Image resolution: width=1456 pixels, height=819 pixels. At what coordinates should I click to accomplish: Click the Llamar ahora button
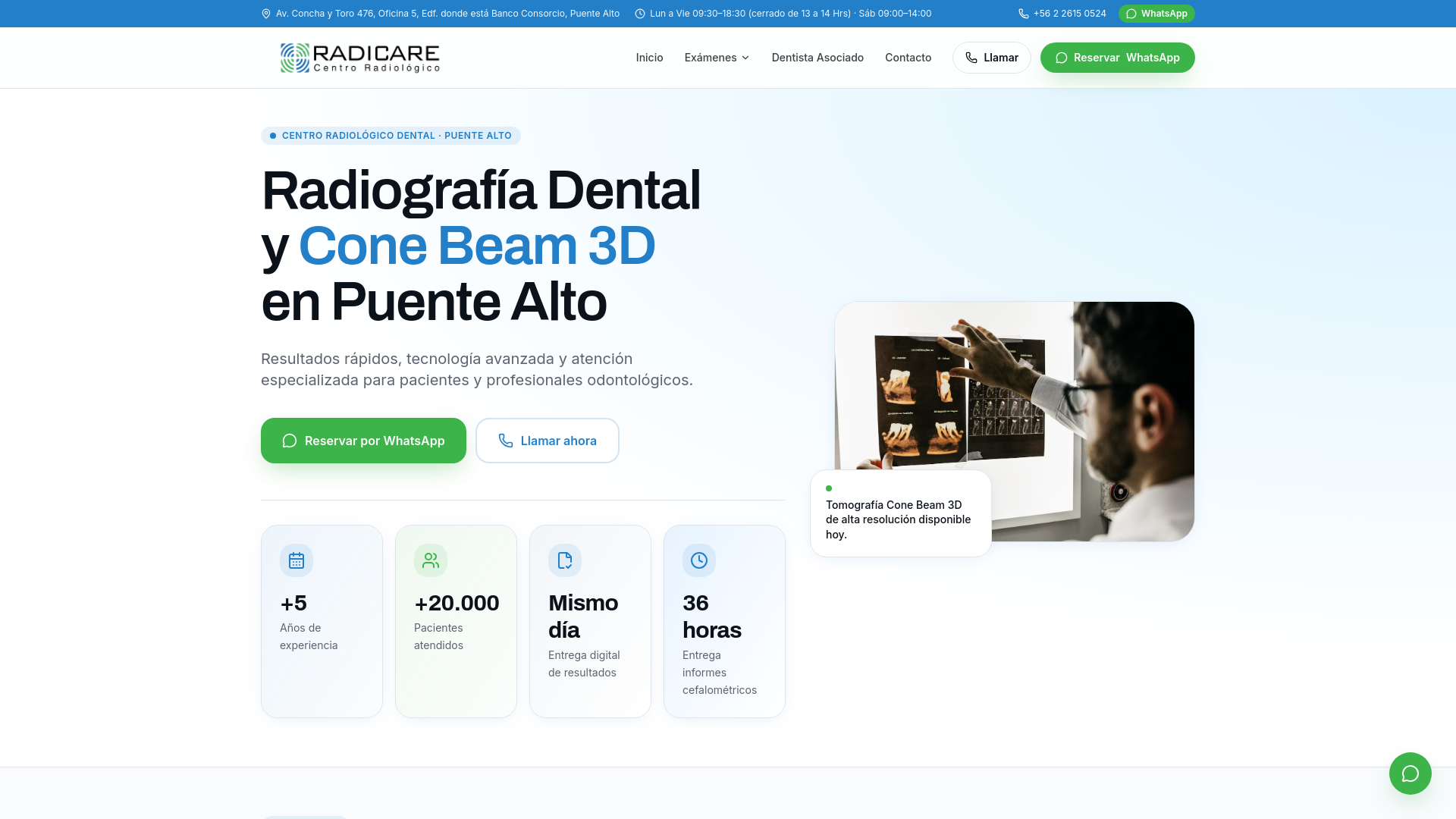pyautogui.click(x=547, y=441)
